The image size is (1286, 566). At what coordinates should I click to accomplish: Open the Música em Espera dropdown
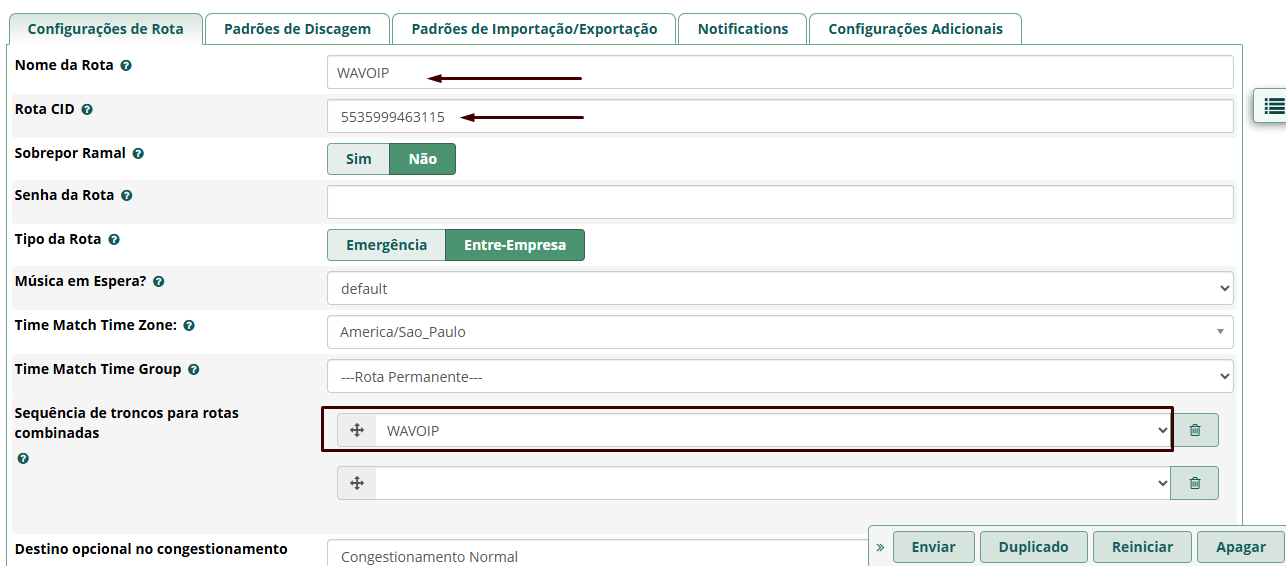[779, 288]
